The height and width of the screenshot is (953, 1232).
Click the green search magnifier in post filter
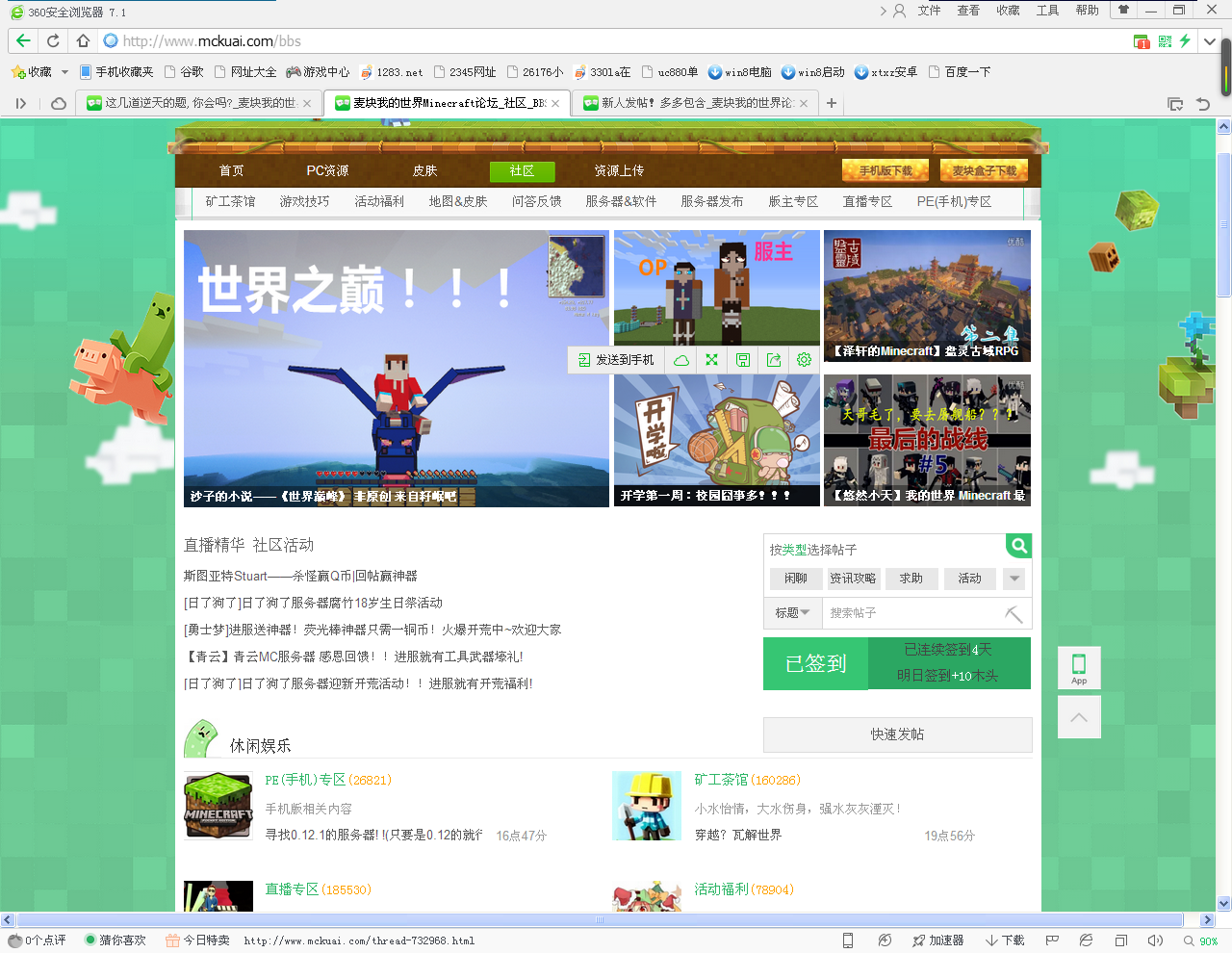(1018, 546)
